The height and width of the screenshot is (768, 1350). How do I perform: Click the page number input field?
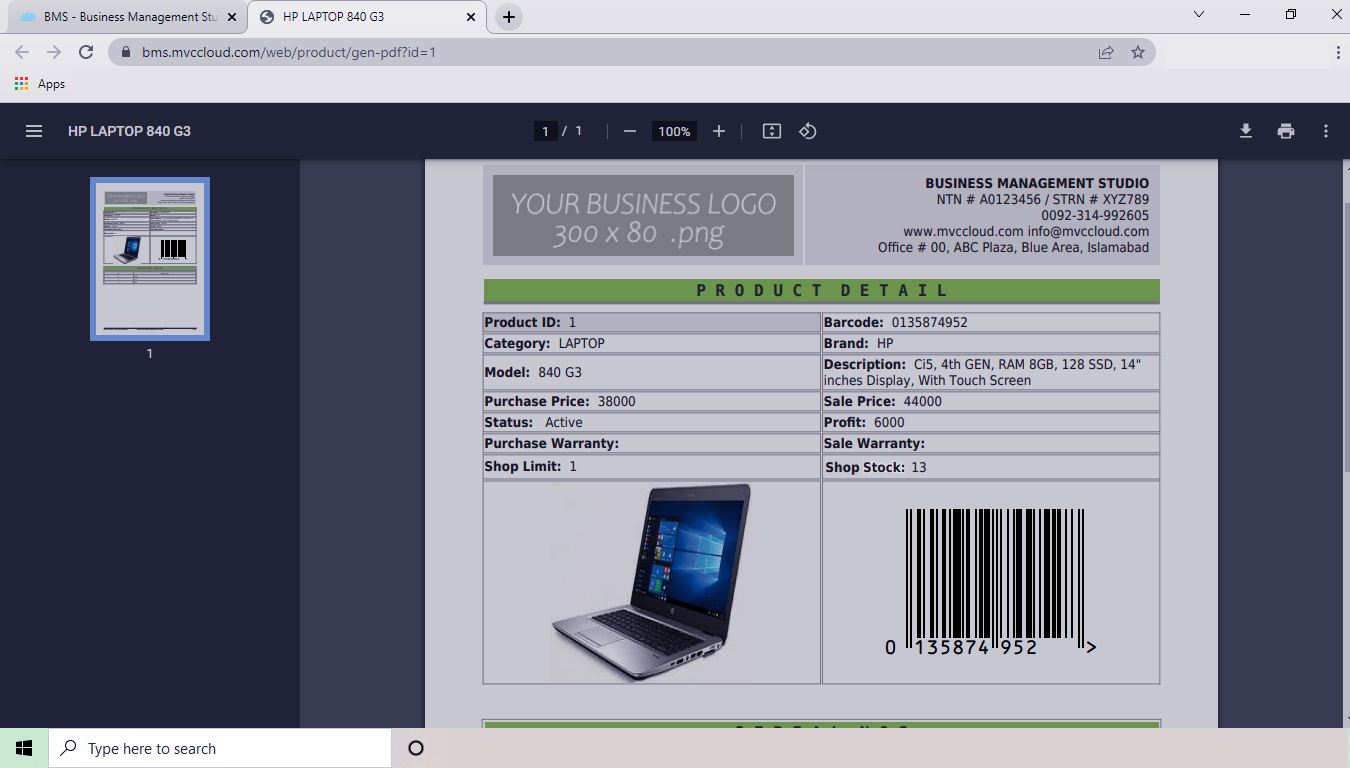[x=545, y=131]
